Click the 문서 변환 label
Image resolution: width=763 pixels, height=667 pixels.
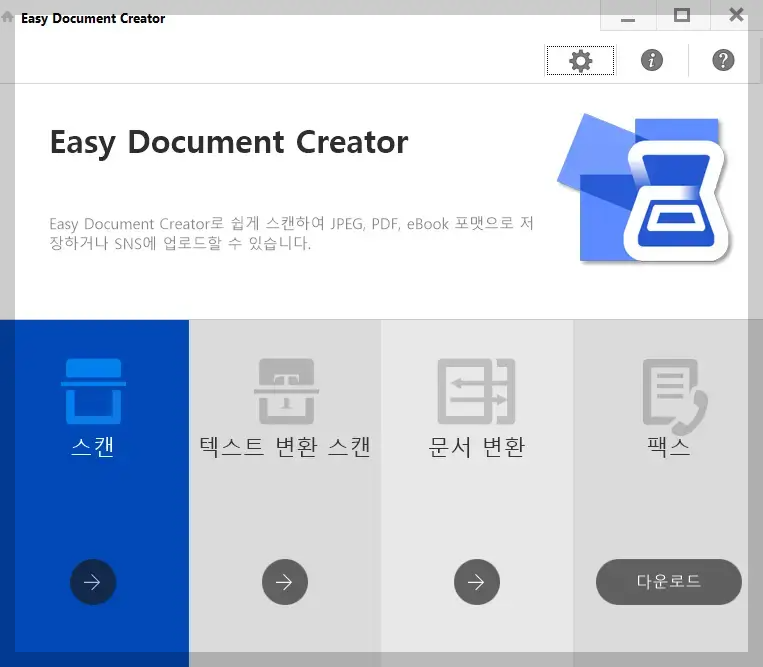point(476,447)
